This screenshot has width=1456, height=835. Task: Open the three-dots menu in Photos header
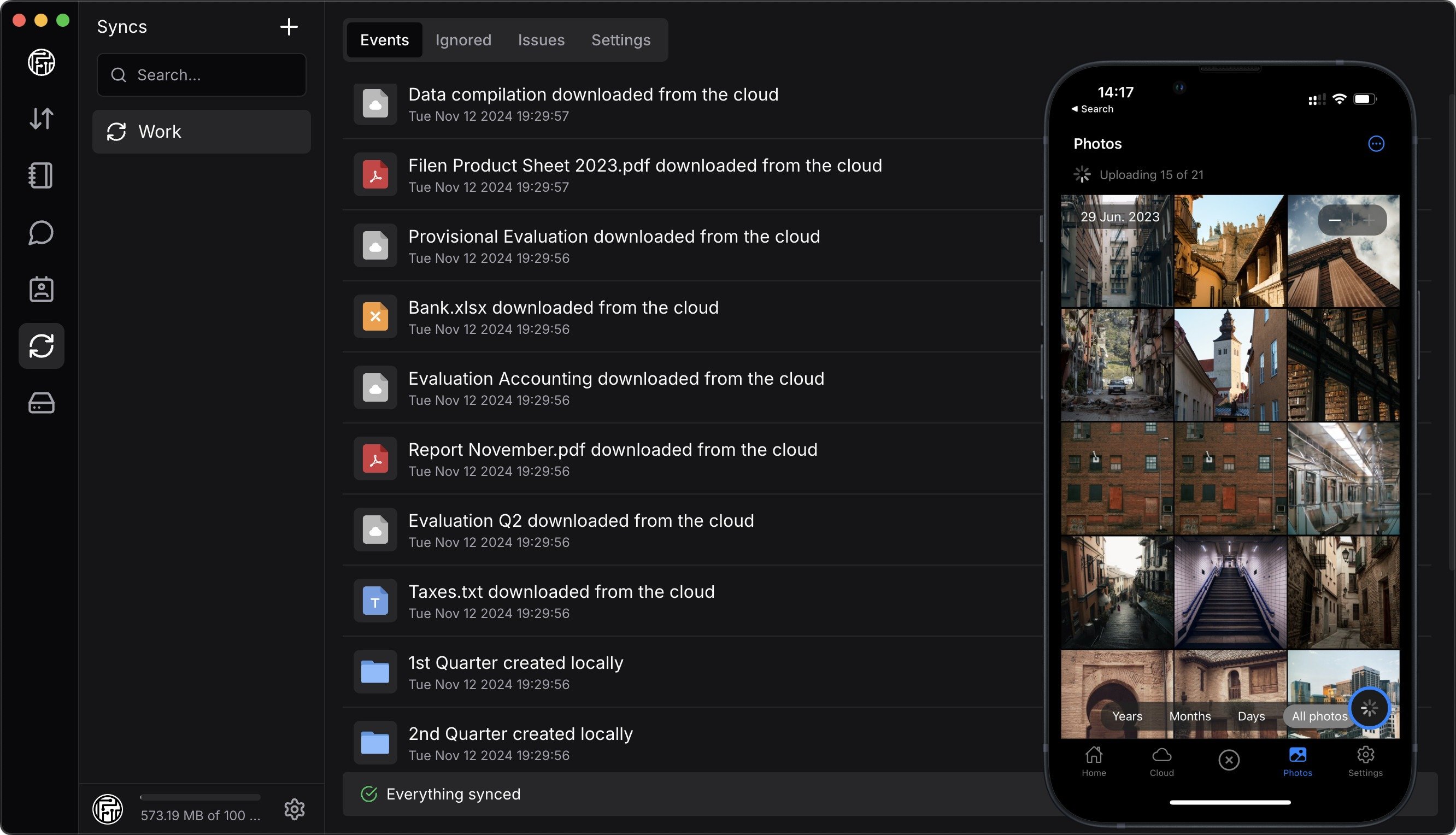point(1376,143)
